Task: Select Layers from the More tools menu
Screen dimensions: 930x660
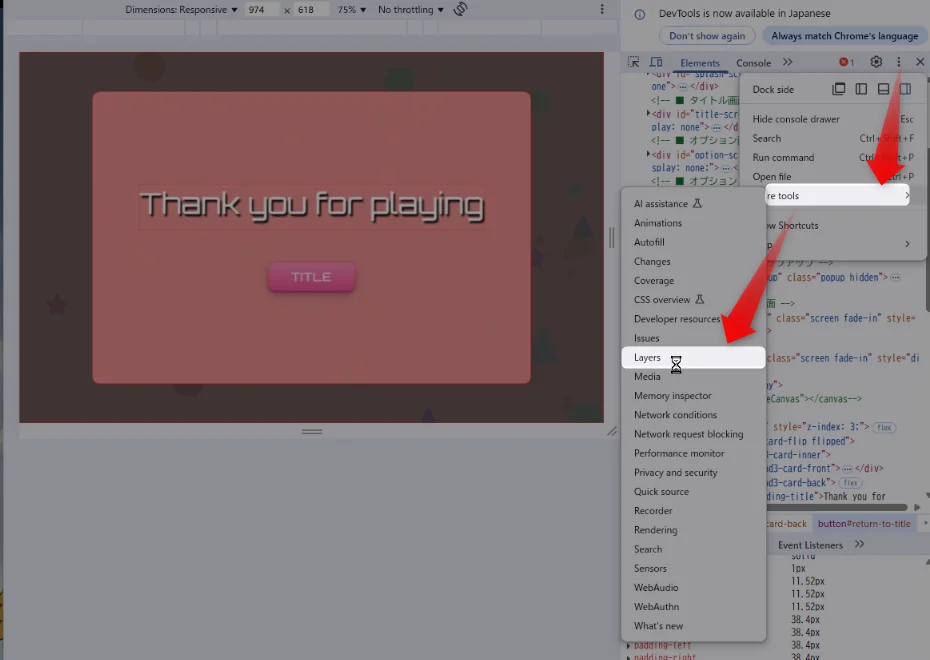Action: pos(647,357)
